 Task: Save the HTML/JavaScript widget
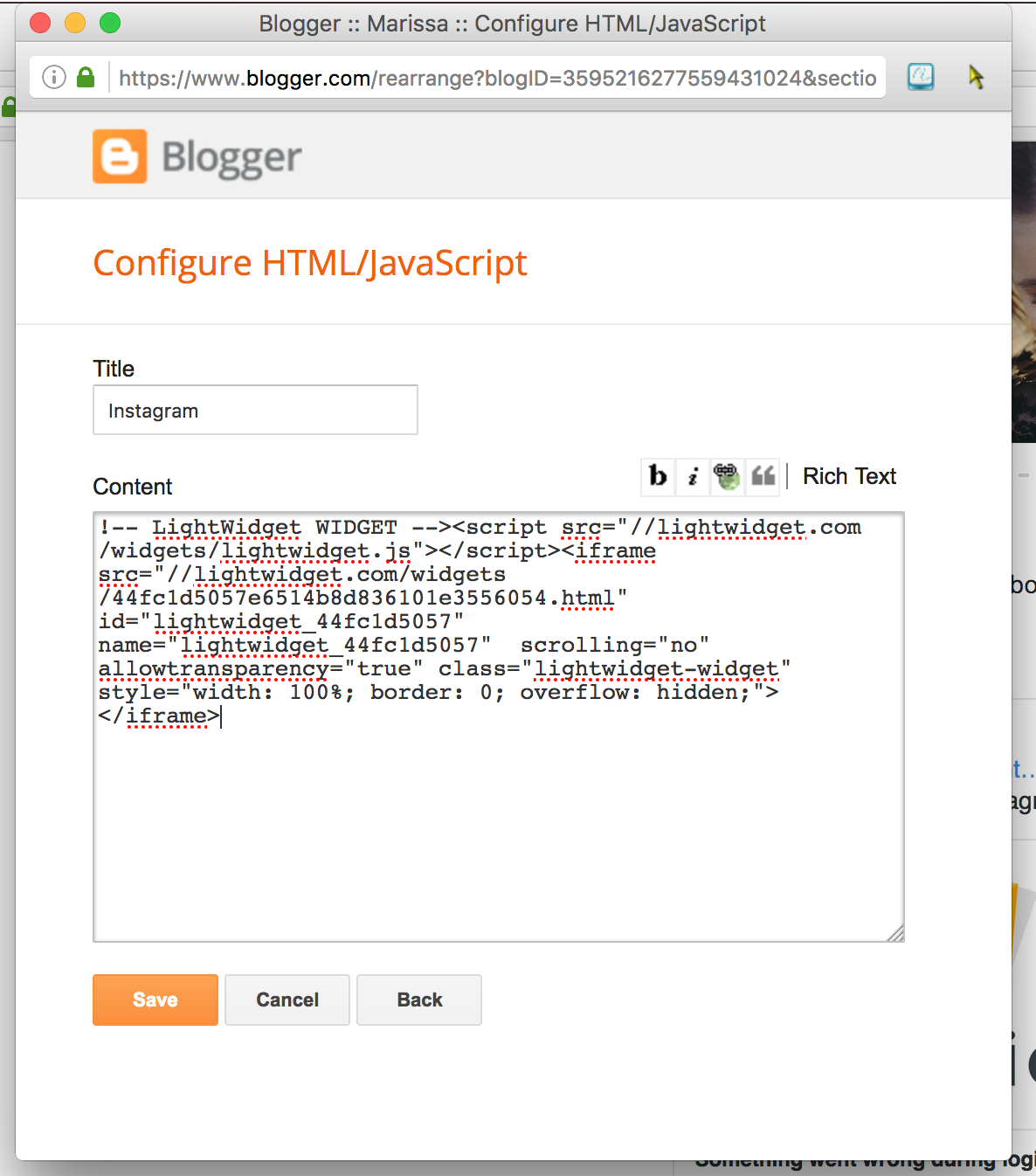pos(155,1000)
